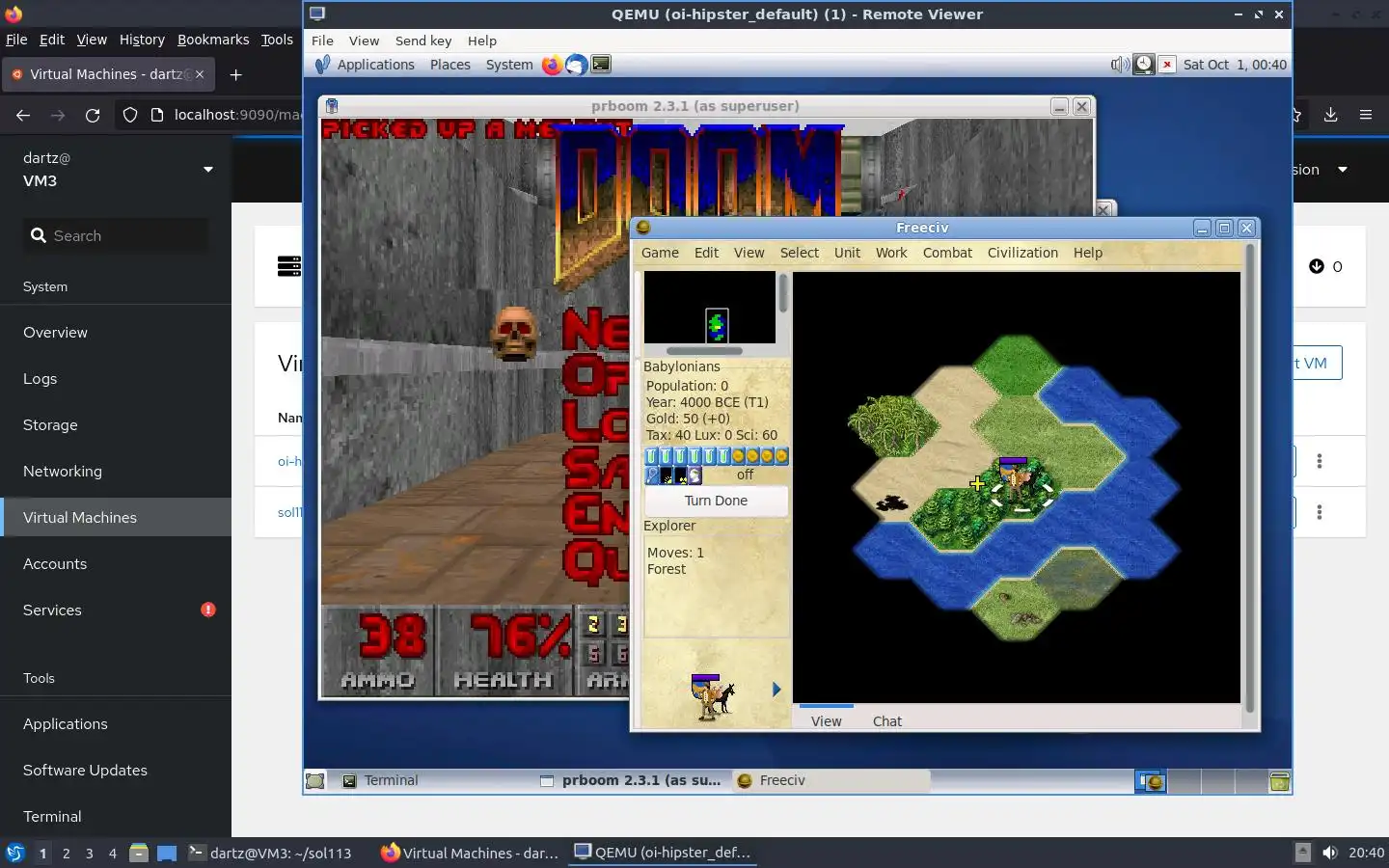The width and height of the screenshot is (1389, 868).
Task: Open the Freeciv Select menu
Action: 799,253
